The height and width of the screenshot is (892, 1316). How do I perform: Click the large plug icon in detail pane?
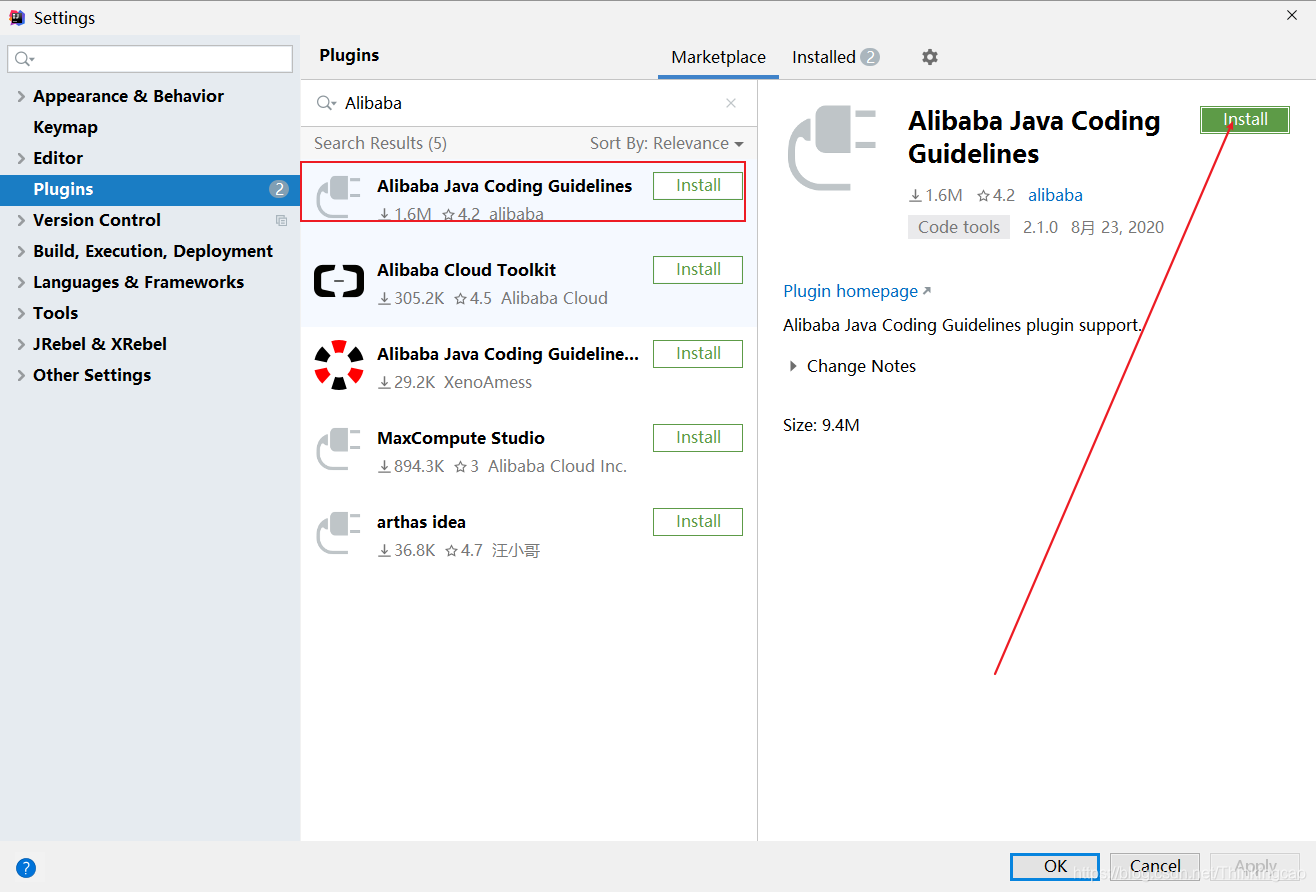832,149
